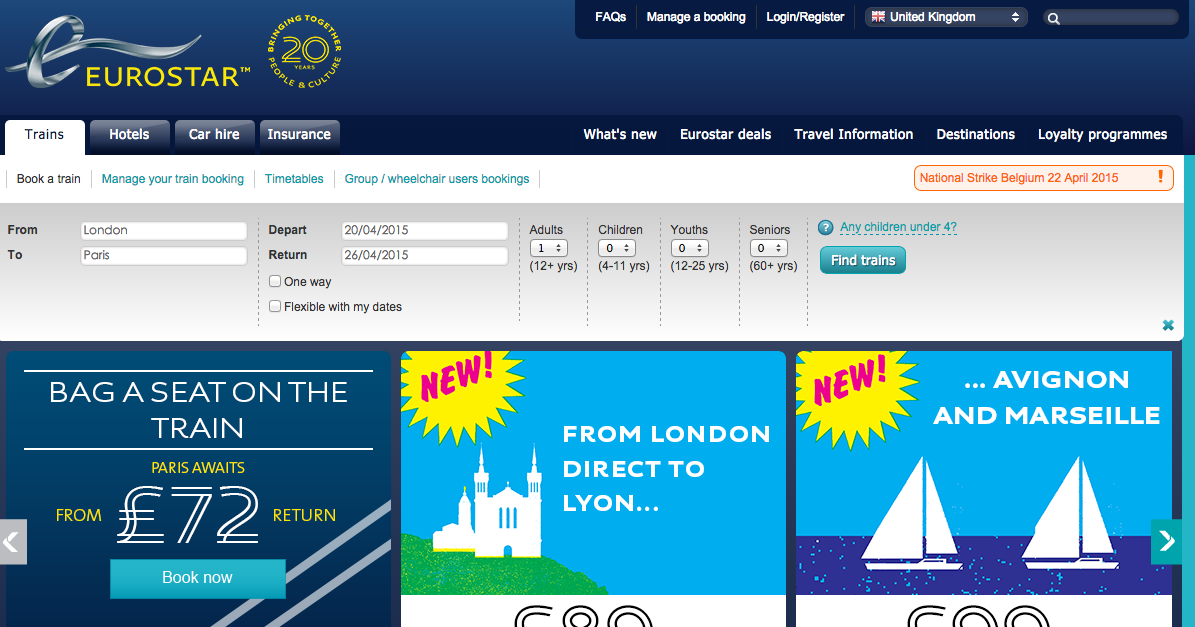The height and width of the screenshot is (627, 1195).
Task: Click the Eurostar logo
Action: click(x=128, y=53)
